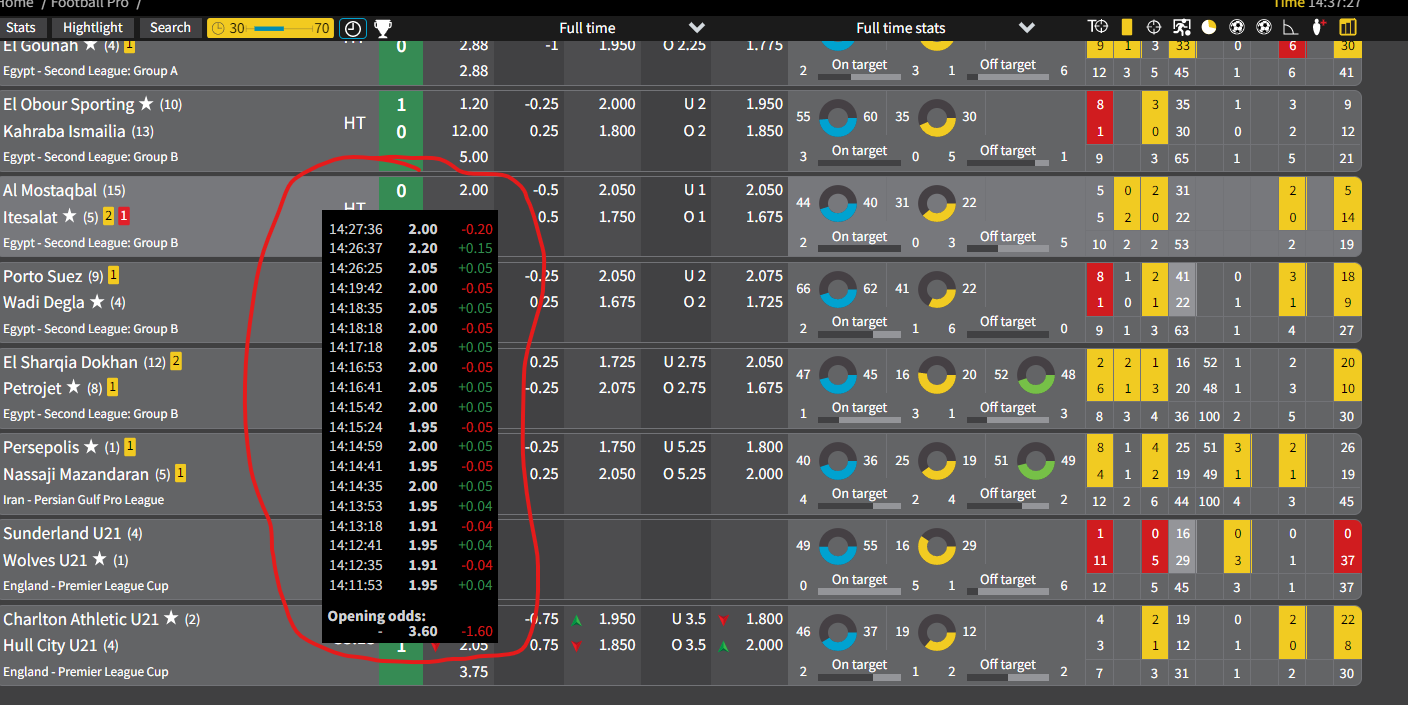Toggle favorite star for Wolves U21
The image size is (1408, 705).
[97, 560]
